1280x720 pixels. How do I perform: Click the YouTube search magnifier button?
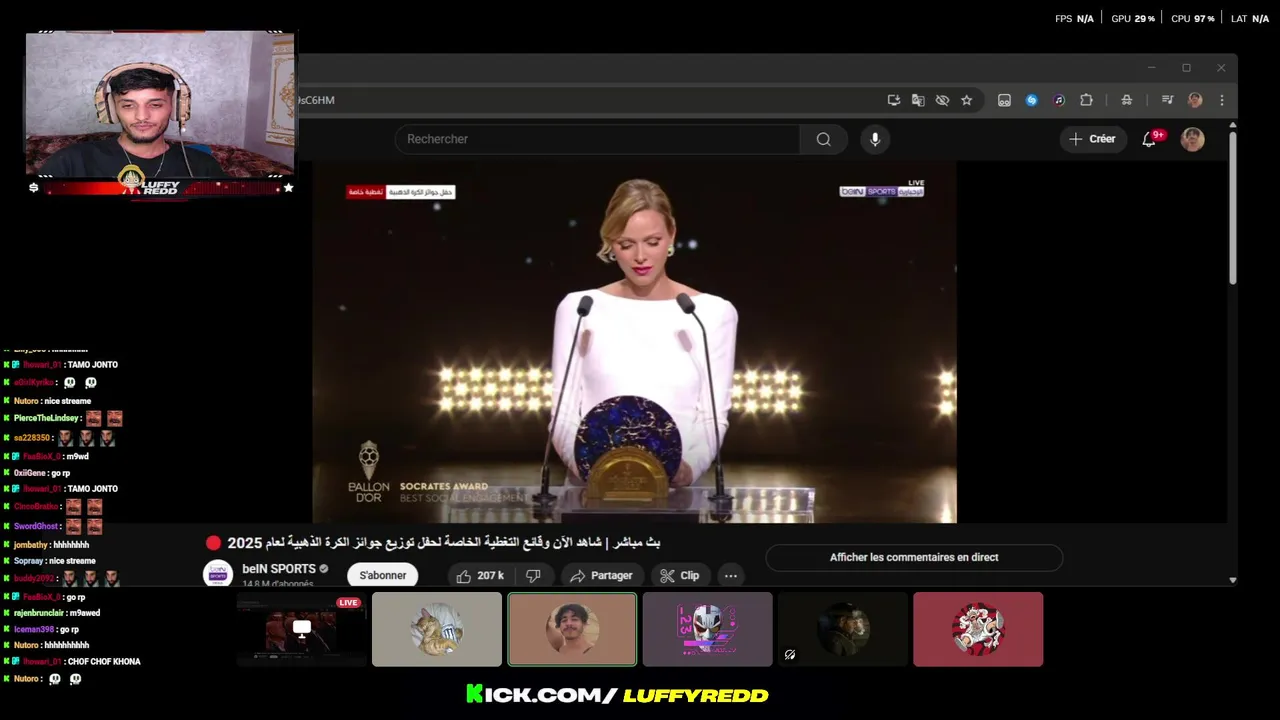point(823,139)
